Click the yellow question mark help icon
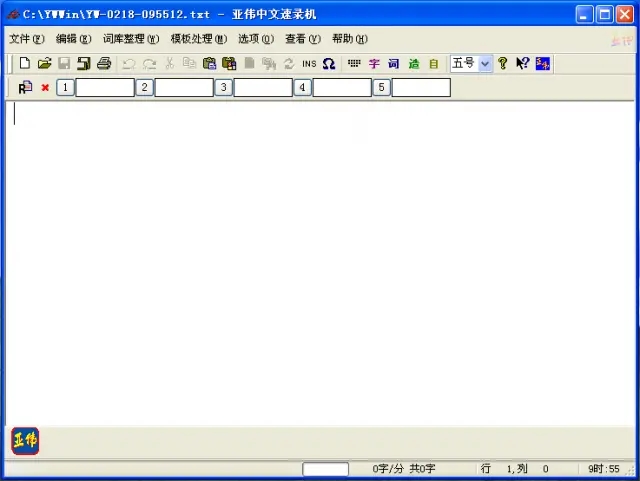Viewport: 640px width, 481px height. (503, 63)
